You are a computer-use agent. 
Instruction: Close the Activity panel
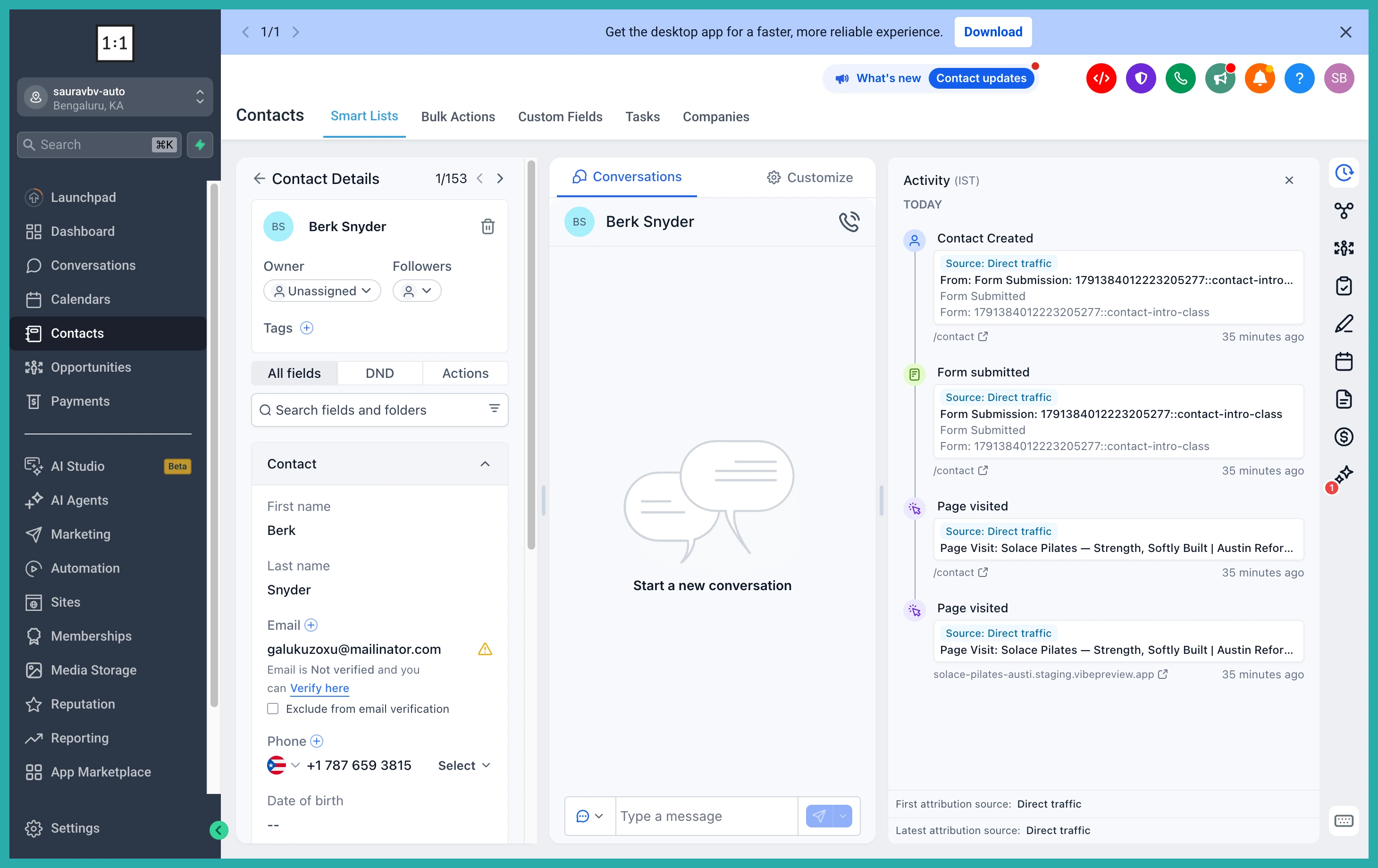1289,180
